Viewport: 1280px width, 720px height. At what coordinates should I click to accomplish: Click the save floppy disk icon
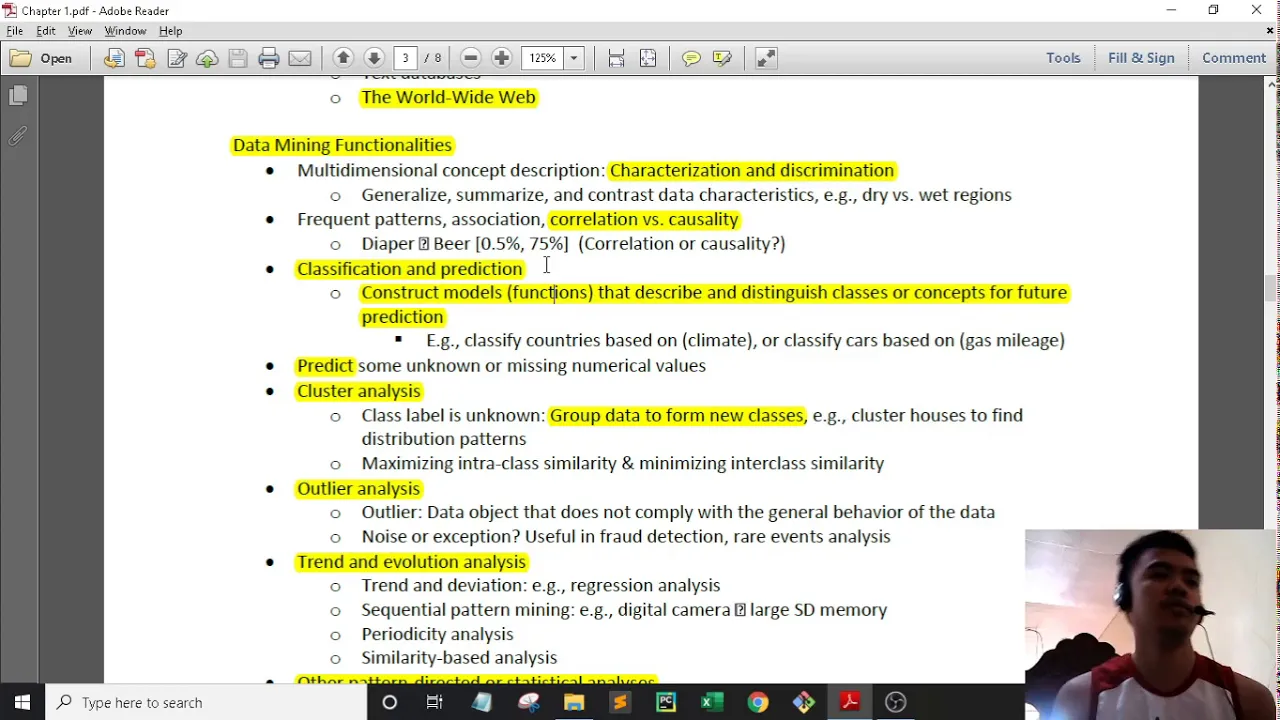238,58
